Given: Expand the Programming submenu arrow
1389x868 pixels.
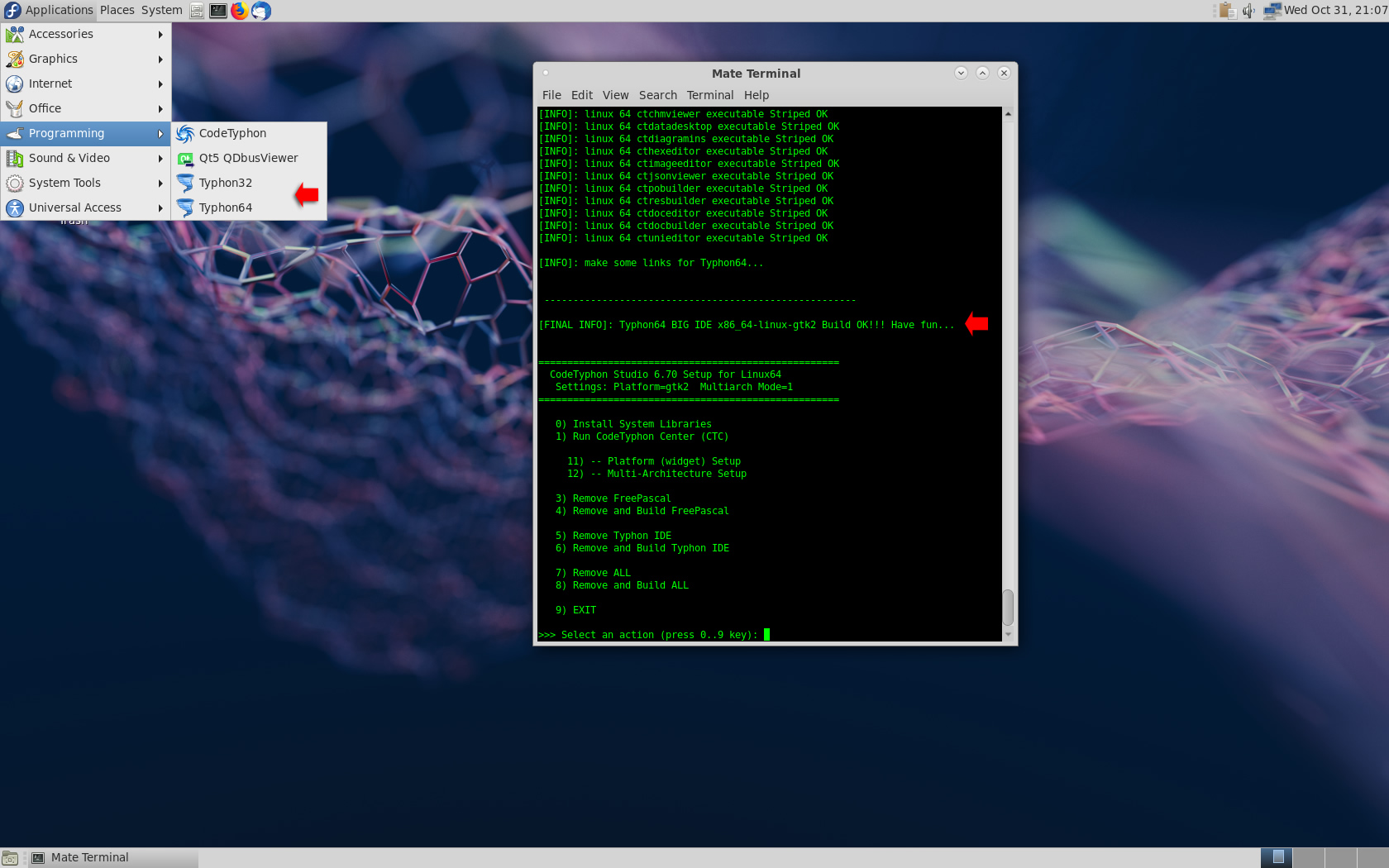Looking at the screenshot, I should click(160, 134).
